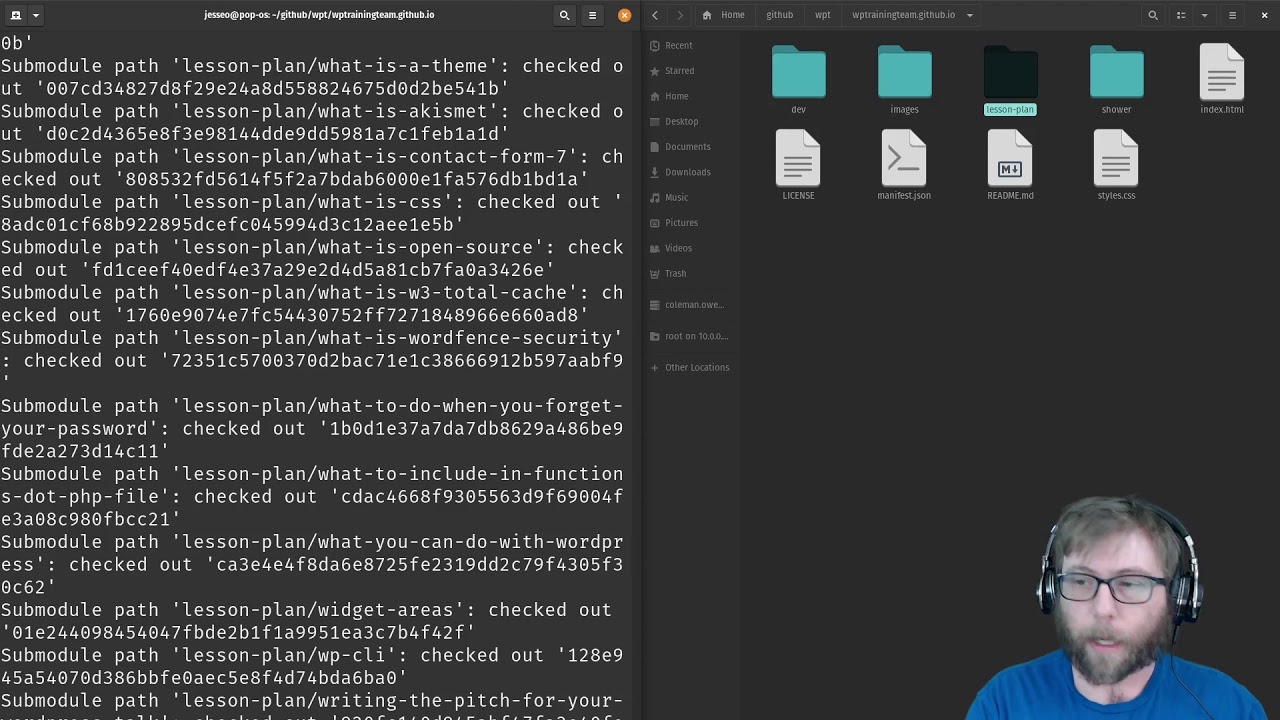This screenshot has width=1280, height=720.
Task: Open Desktop in the sidebar
Action: pos(681,121)
